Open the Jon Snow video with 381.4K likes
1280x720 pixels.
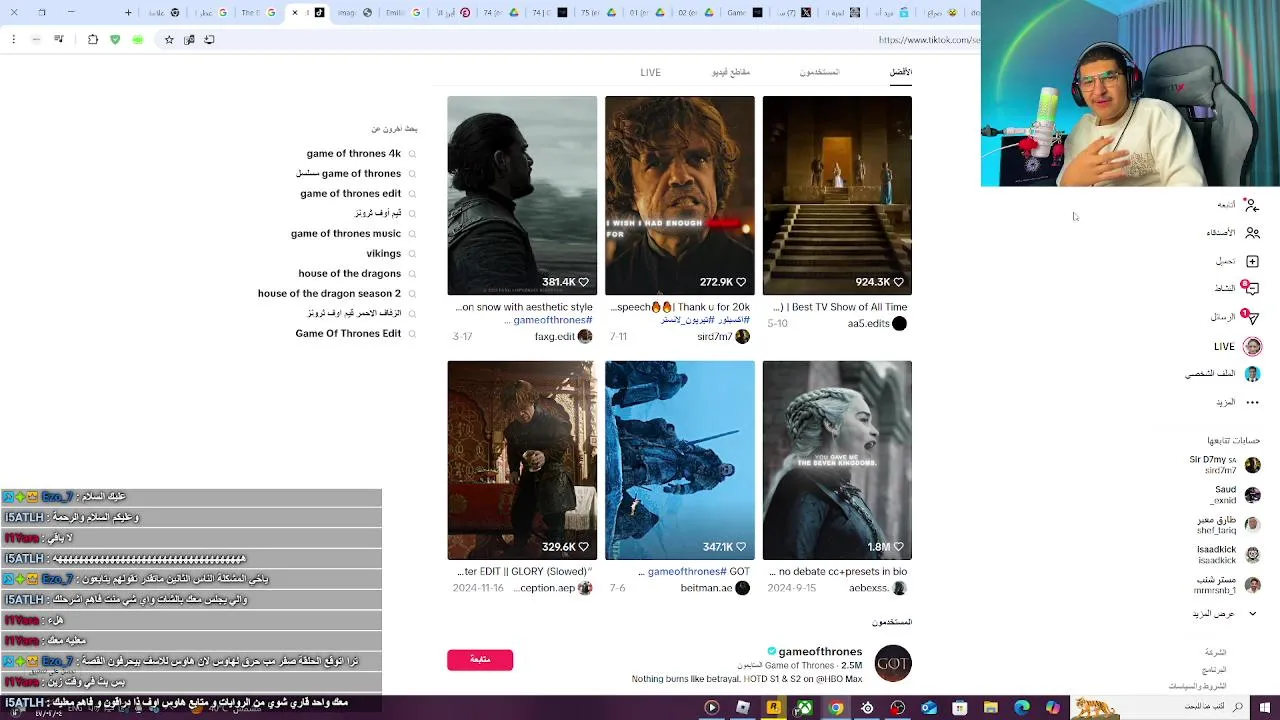(x=522, y=195)
